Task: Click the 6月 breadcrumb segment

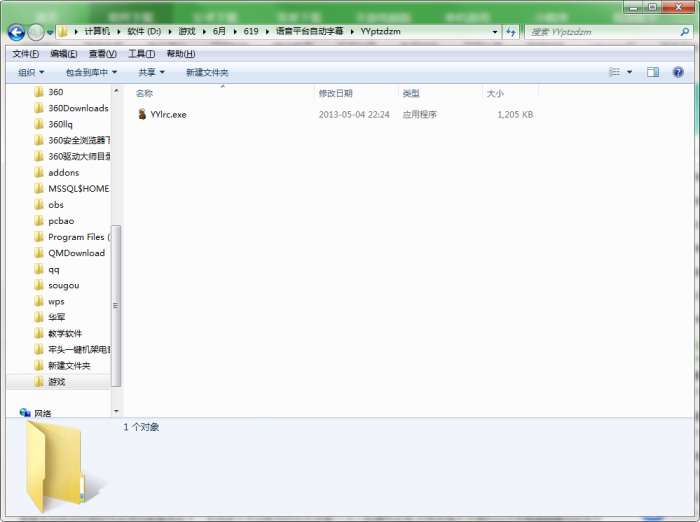Action: 219,31
